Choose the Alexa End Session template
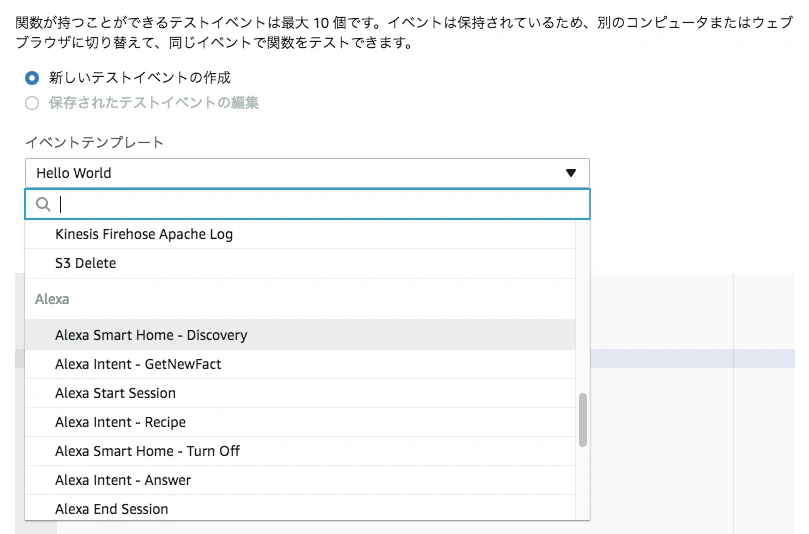The height and width of the screenshot is (534, 809). click(x=300, y=508)
